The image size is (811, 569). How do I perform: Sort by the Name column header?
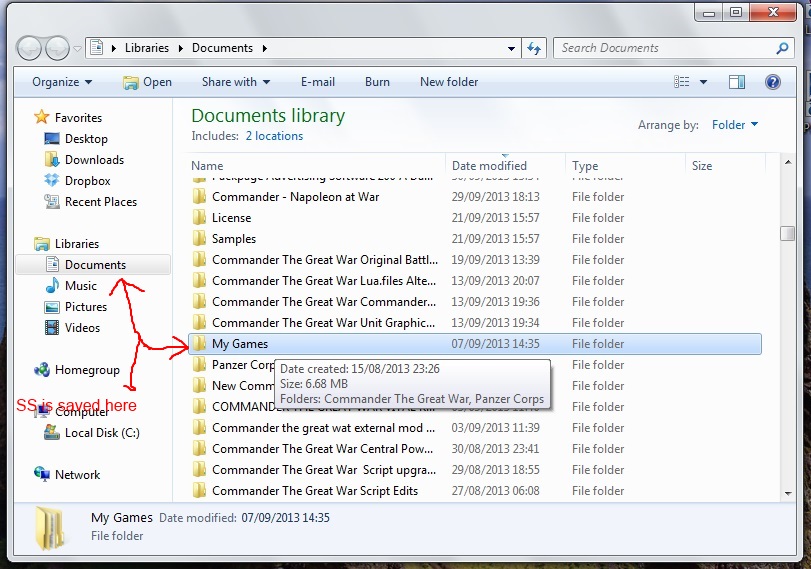[317, 166]
